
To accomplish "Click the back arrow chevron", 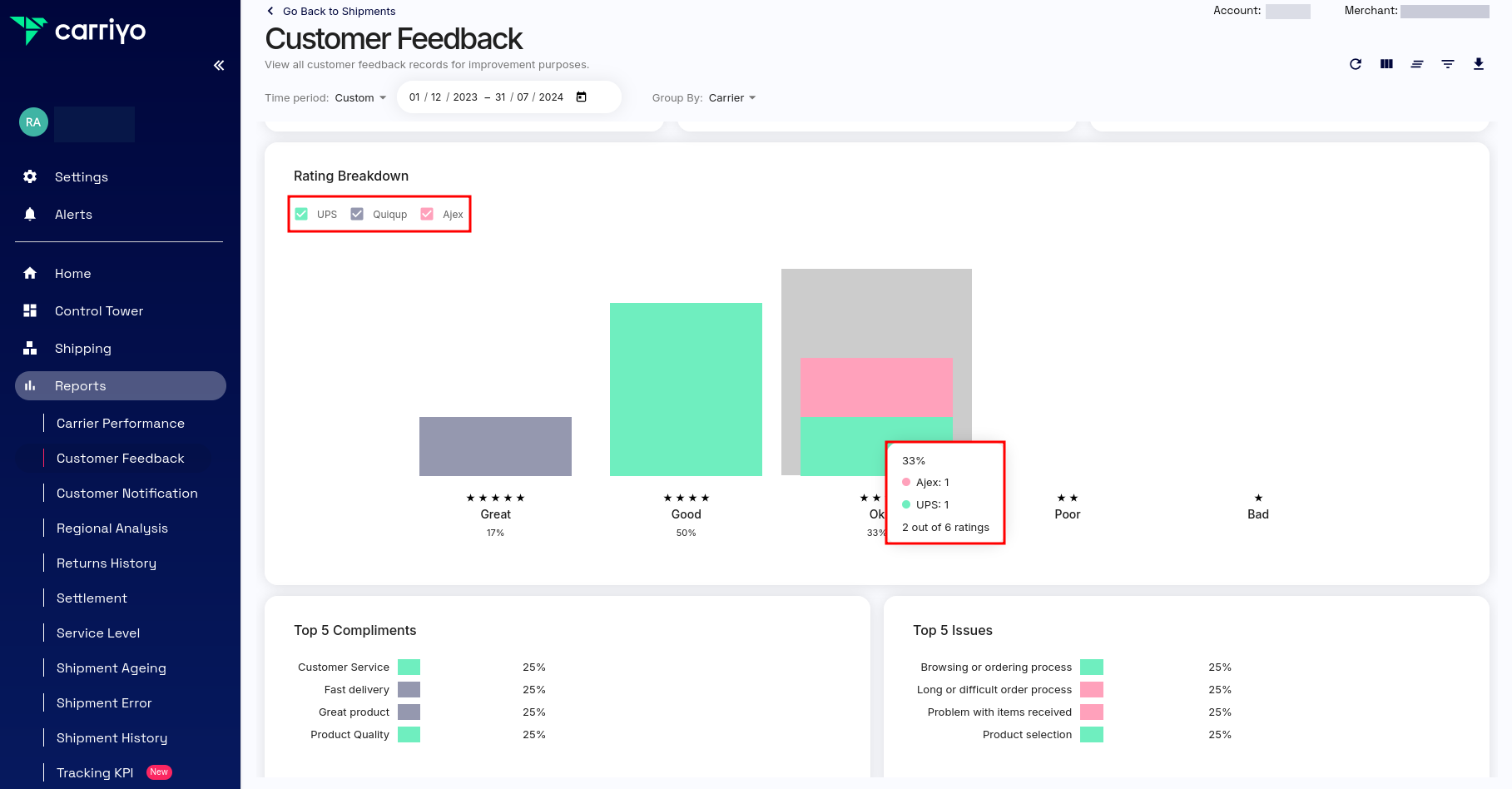I will coord(270,11).
